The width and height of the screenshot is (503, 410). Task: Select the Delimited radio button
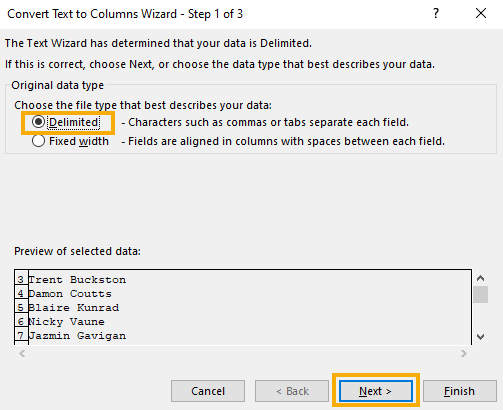pyautogui.click(x=38, y=122)
